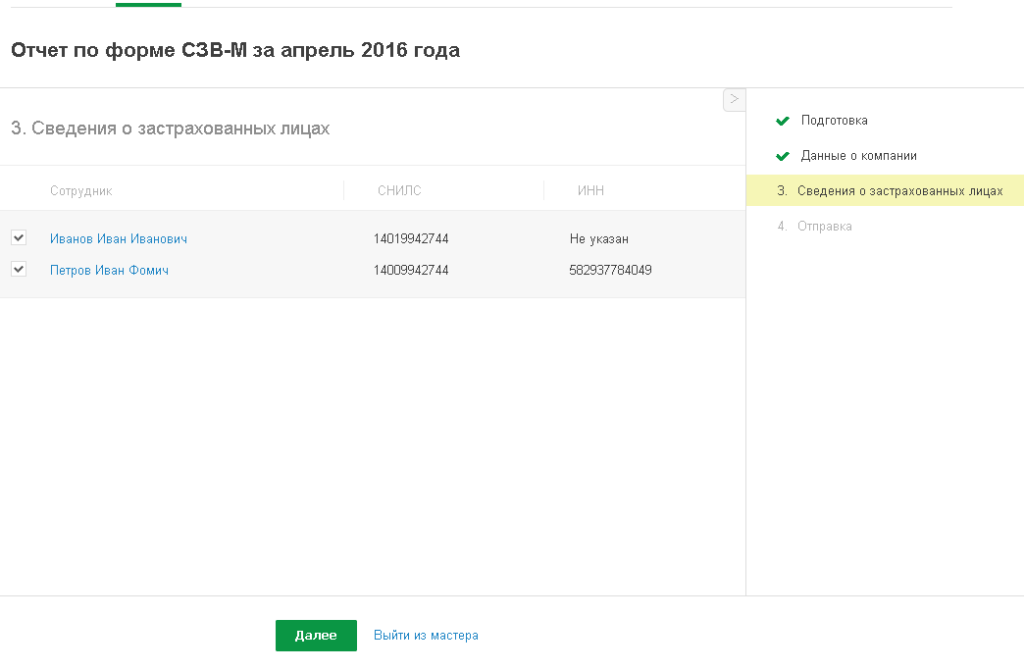Click the green checkmark beside Данные о компании
Image resolution: width=1024 pixels, height=669 pixels.
pyautogui.click(x=783, y=156)
